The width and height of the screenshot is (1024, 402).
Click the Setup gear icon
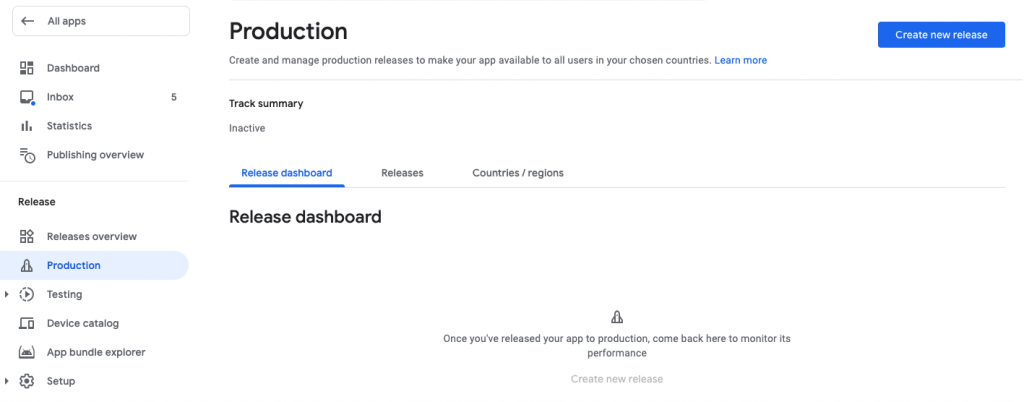pos(27,381)
